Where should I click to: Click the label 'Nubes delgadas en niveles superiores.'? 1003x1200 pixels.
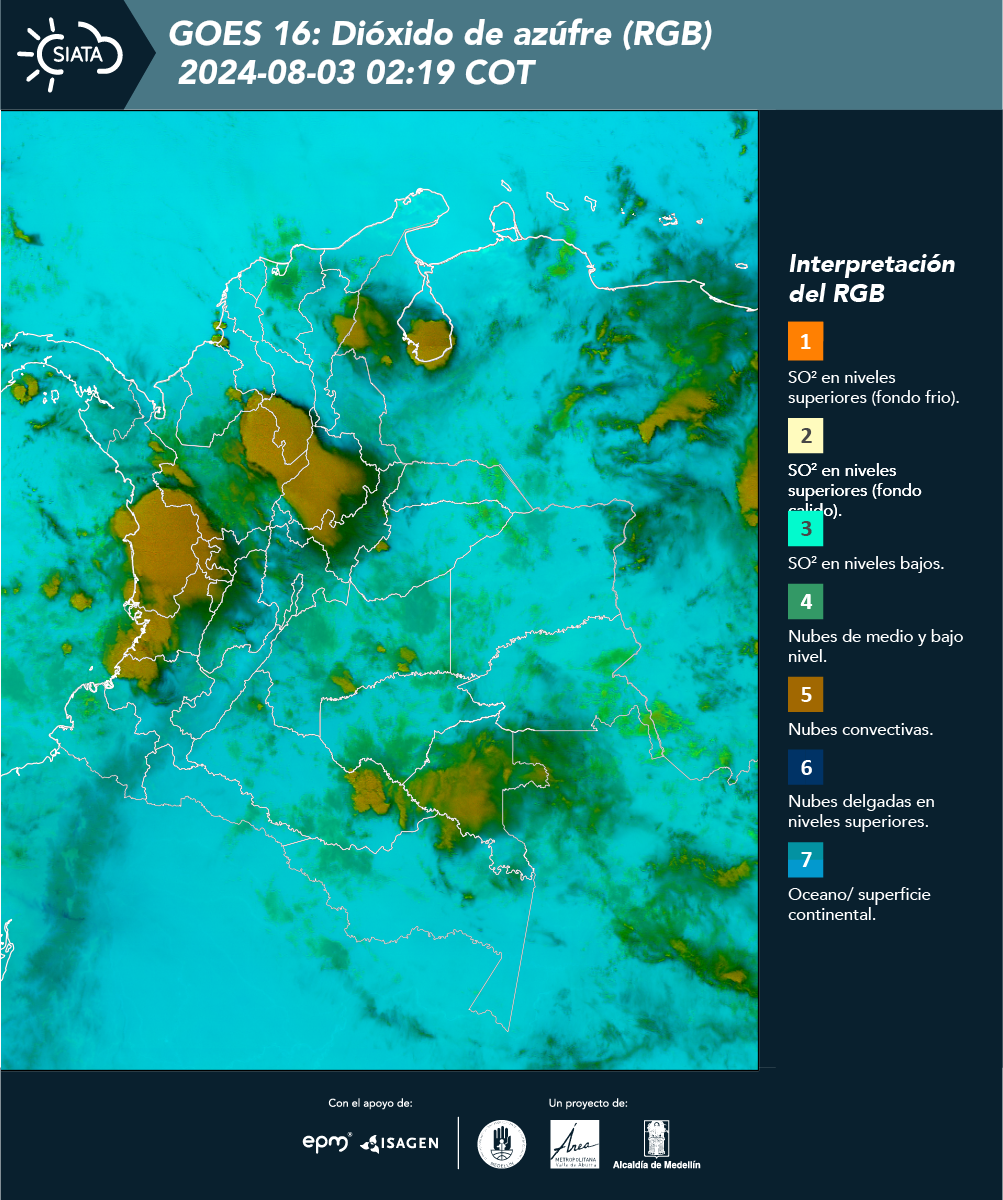861,812
